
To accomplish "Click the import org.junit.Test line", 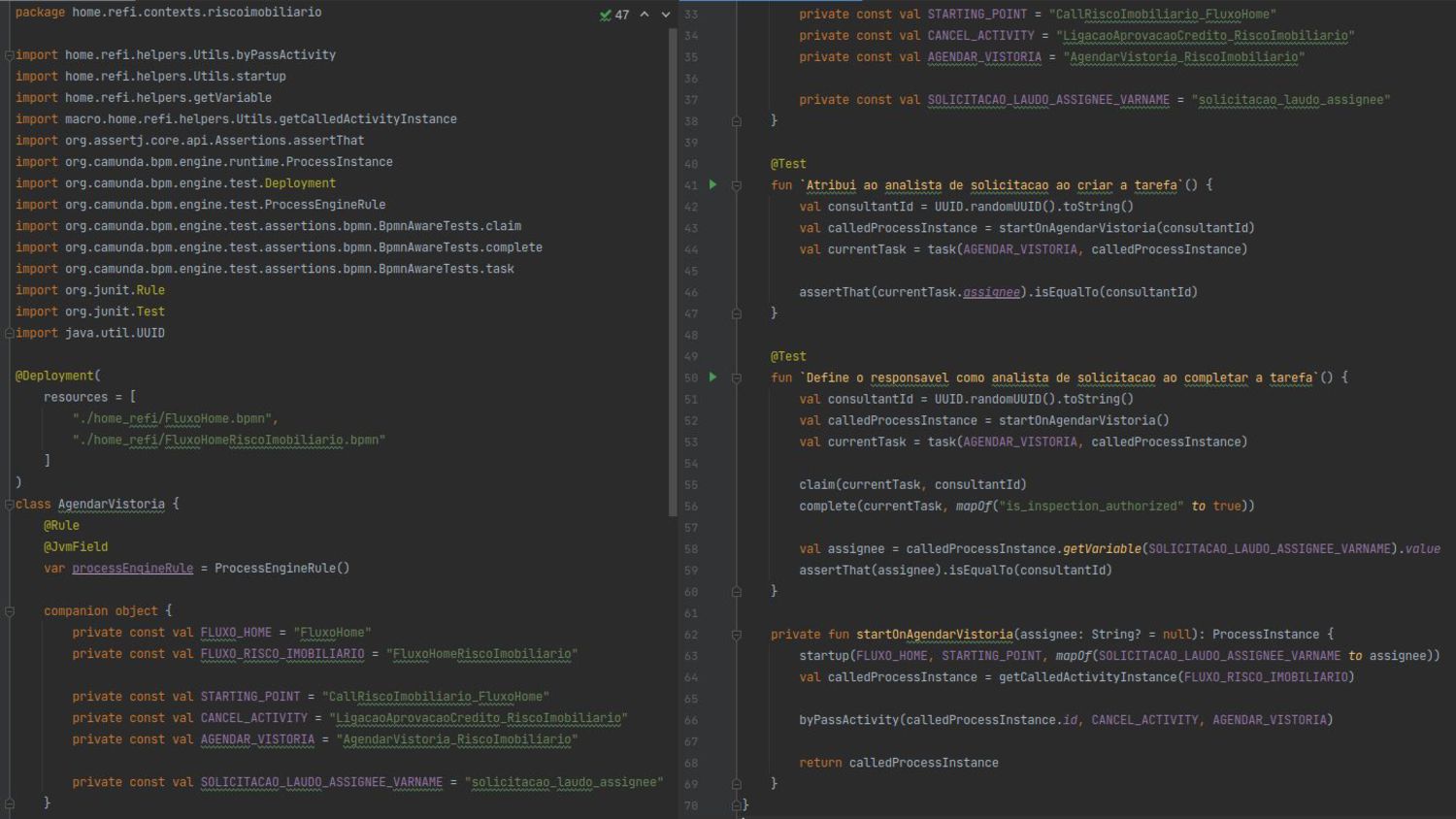I will point(90,311).
